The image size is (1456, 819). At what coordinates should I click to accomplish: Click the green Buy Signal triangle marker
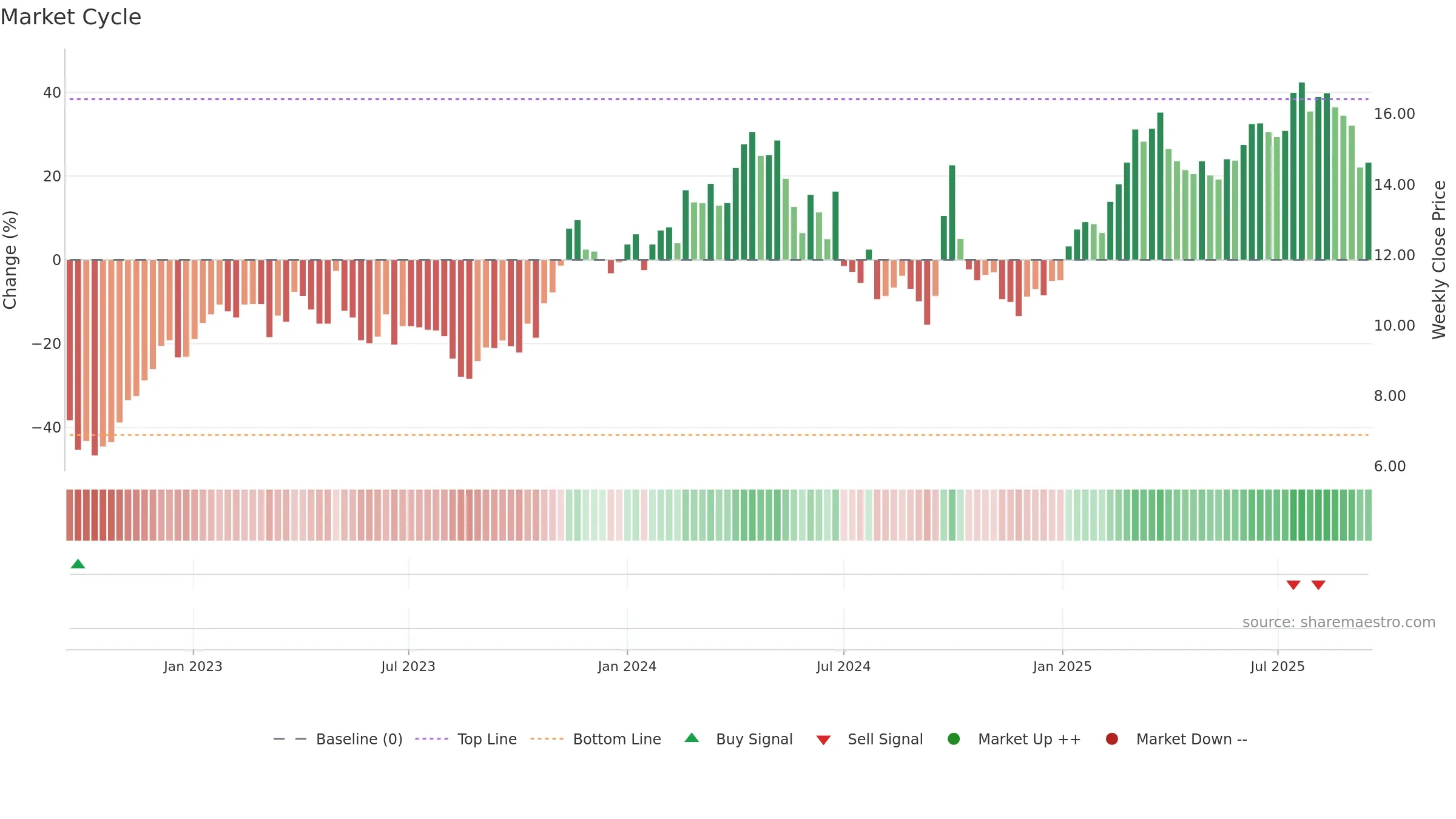point(78,564)
